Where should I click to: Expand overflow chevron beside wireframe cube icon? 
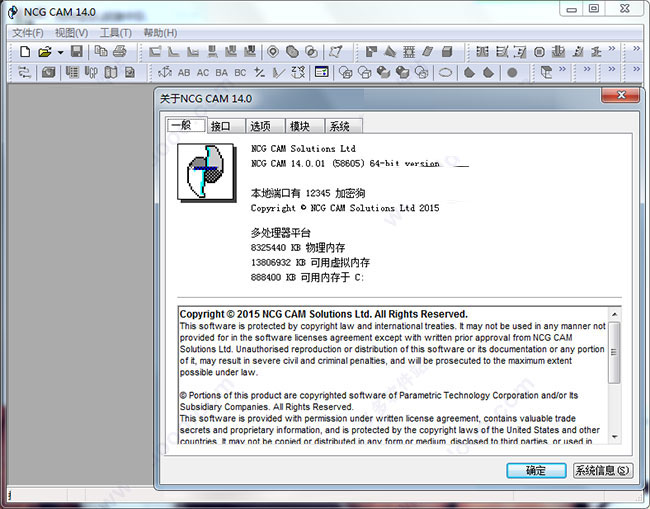(562, 69)
